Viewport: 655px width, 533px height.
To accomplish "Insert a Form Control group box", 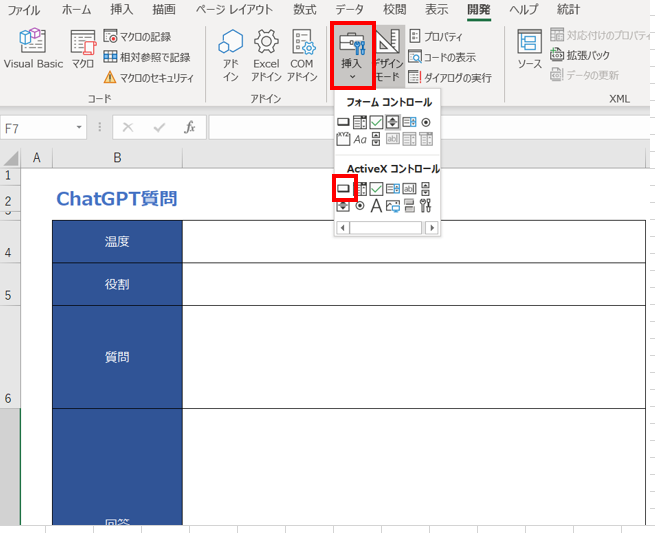I will click(343, 139).
